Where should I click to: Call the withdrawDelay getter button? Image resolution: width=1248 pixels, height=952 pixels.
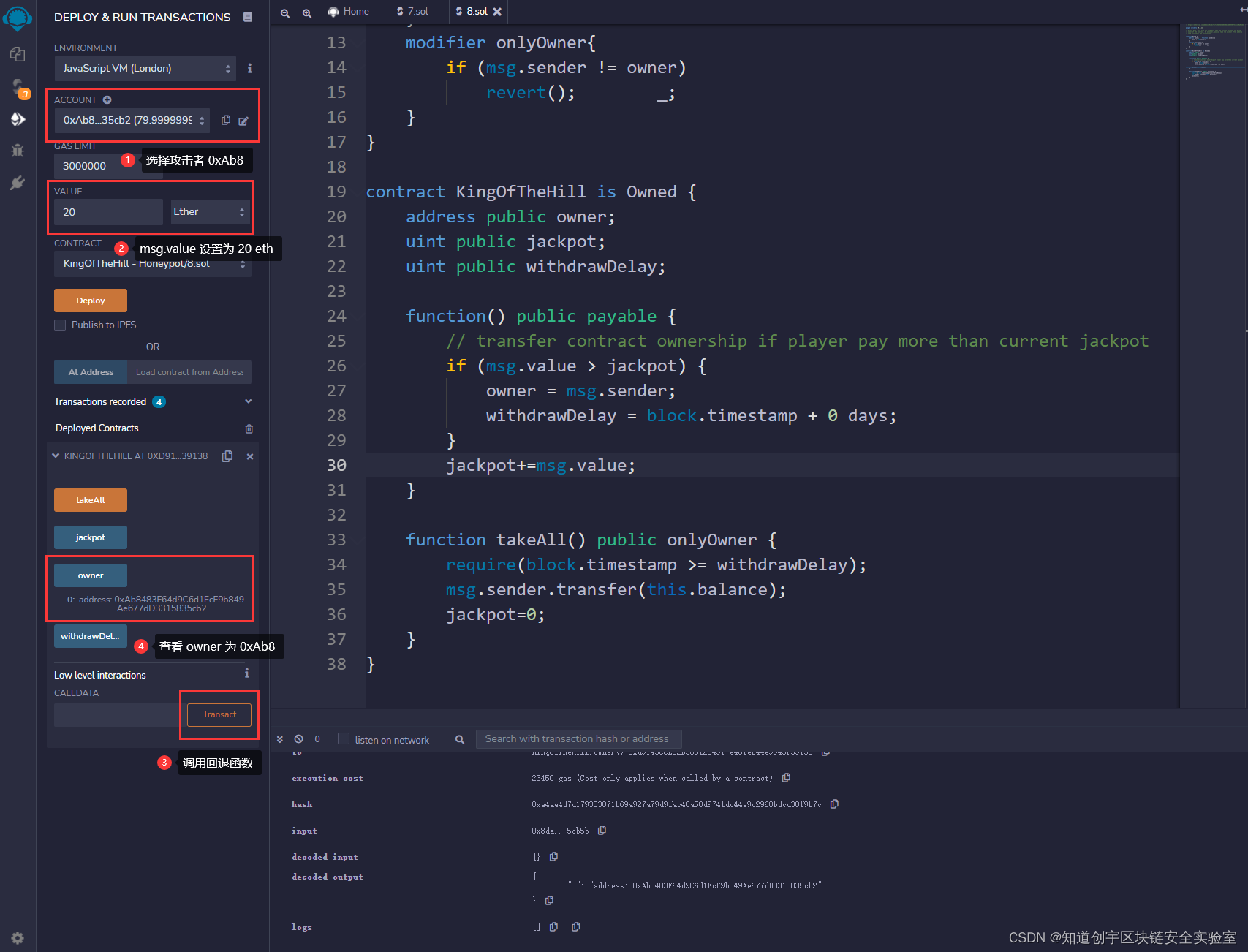coord(91,636)
